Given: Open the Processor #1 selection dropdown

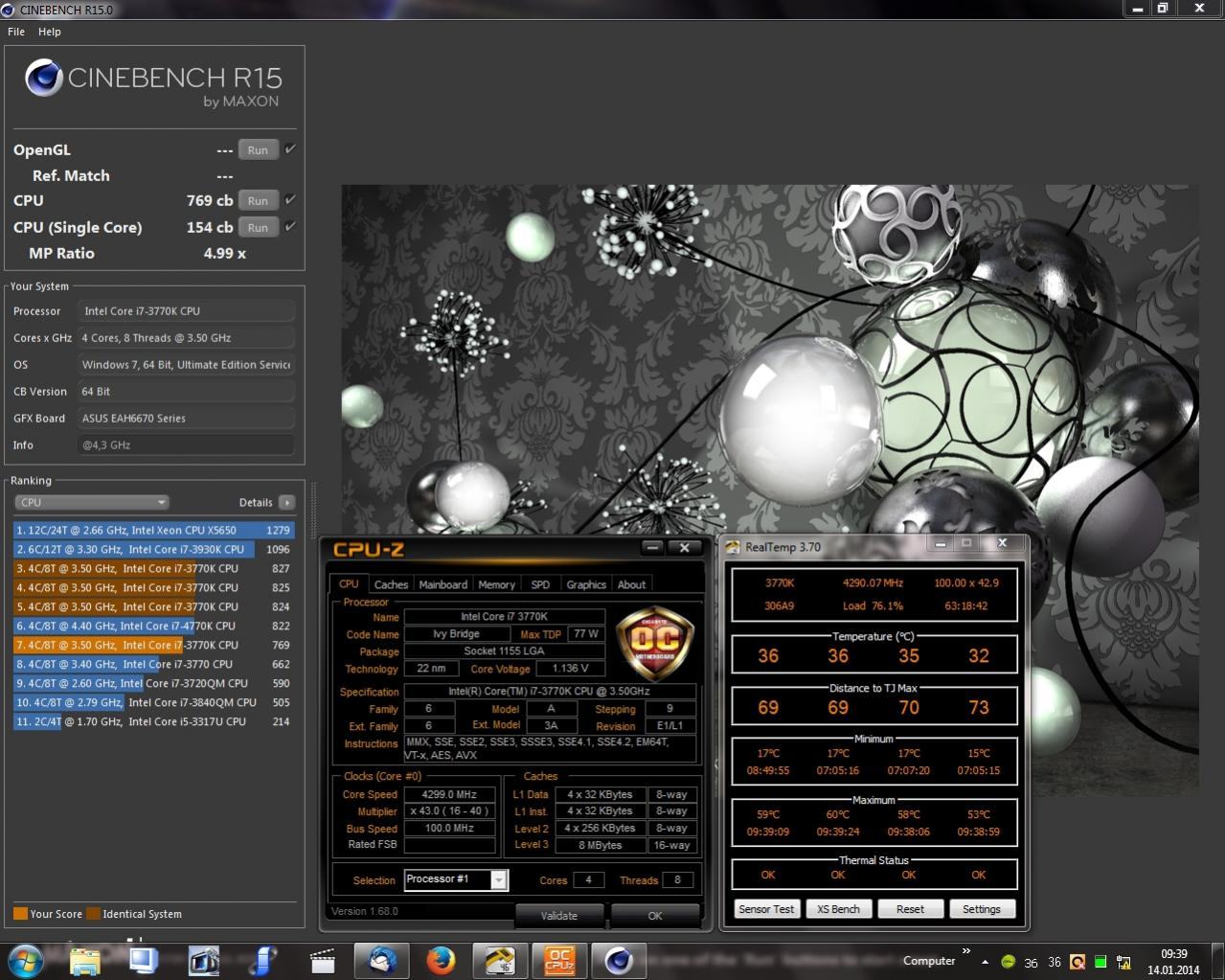Looking at the screenshot, I should point(456,879).
